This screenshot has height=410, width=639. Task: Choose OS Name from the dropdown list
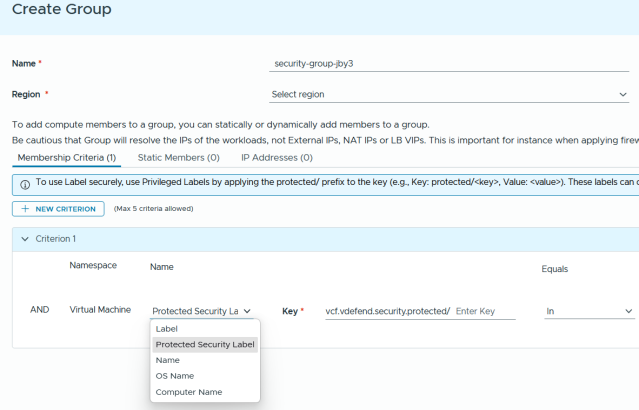[205, 376]
